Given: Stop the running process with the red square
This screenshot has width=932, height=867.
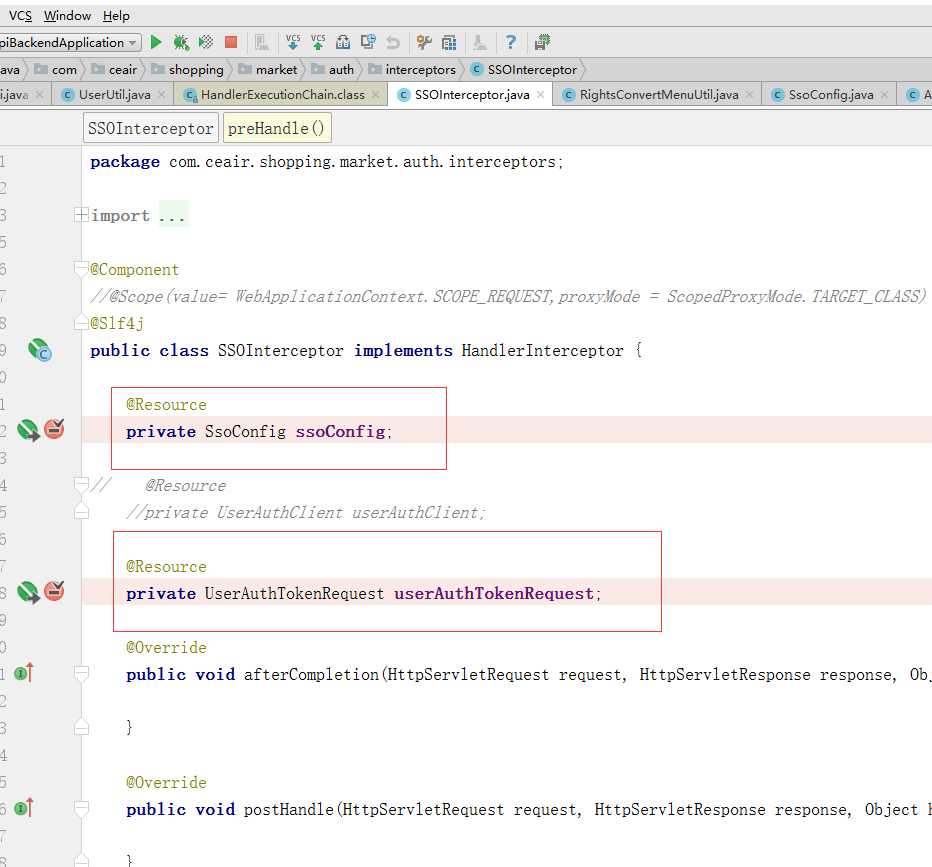Looking at the screenshot, I should (231, 42).
